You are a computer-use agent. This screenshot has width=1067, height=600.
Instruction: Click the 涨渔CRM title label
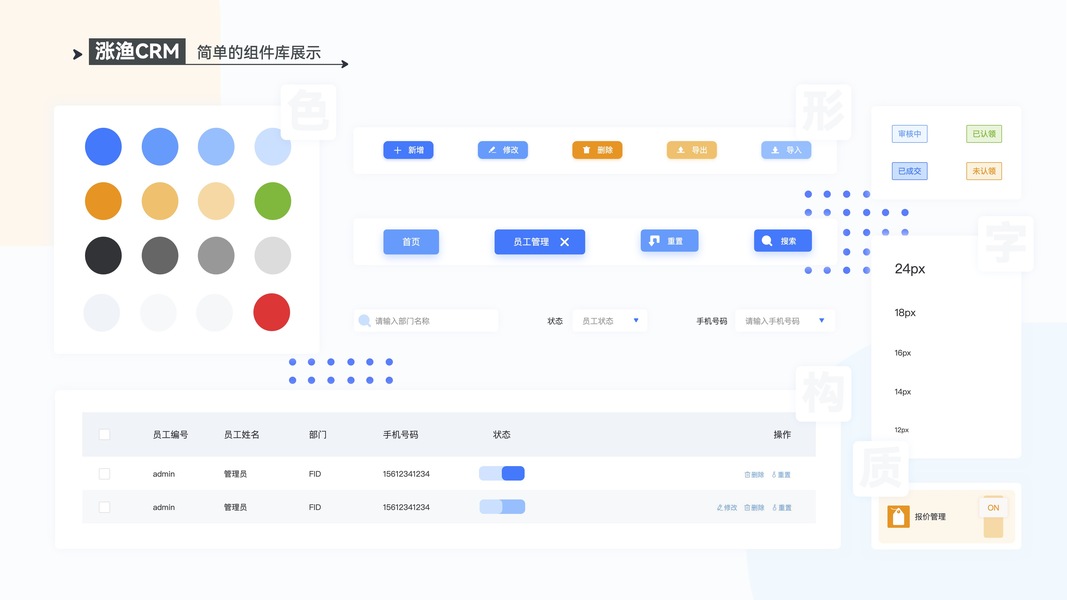click(137, 52)
